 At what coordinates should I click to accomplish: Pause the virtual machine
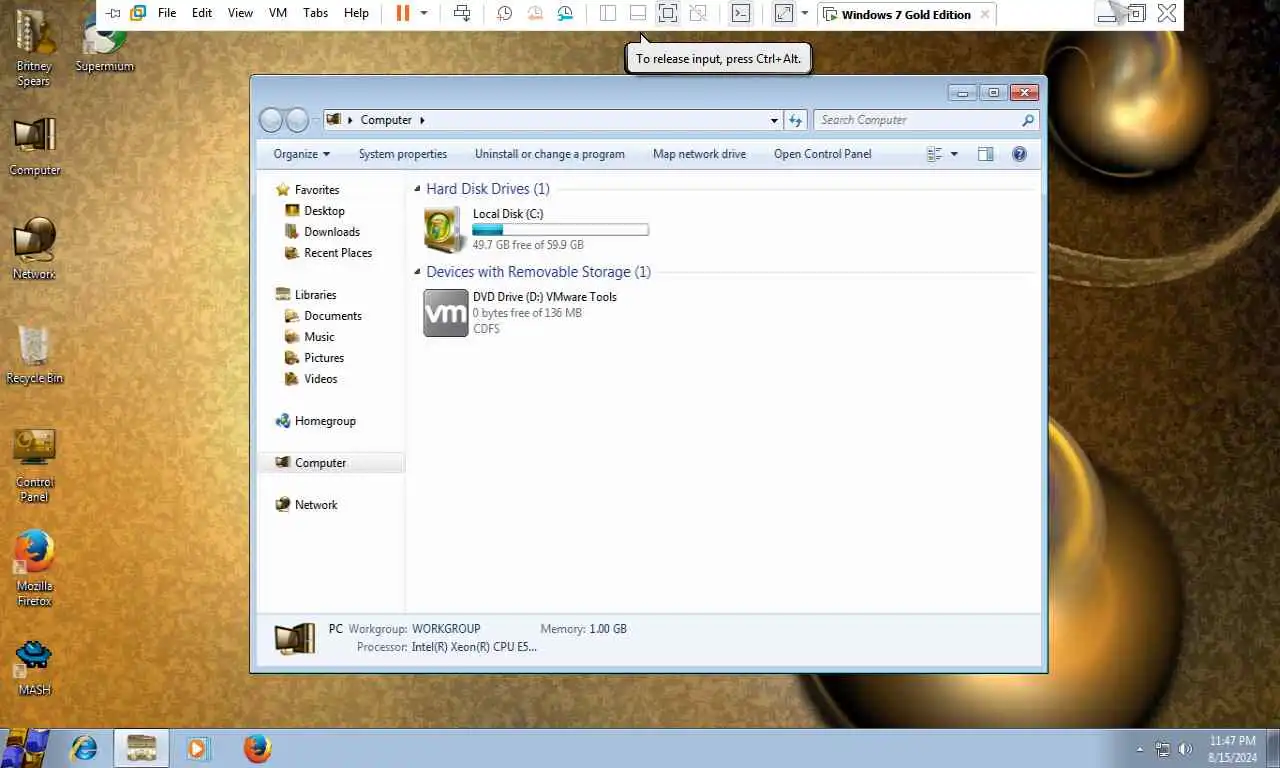pos(403,13)
